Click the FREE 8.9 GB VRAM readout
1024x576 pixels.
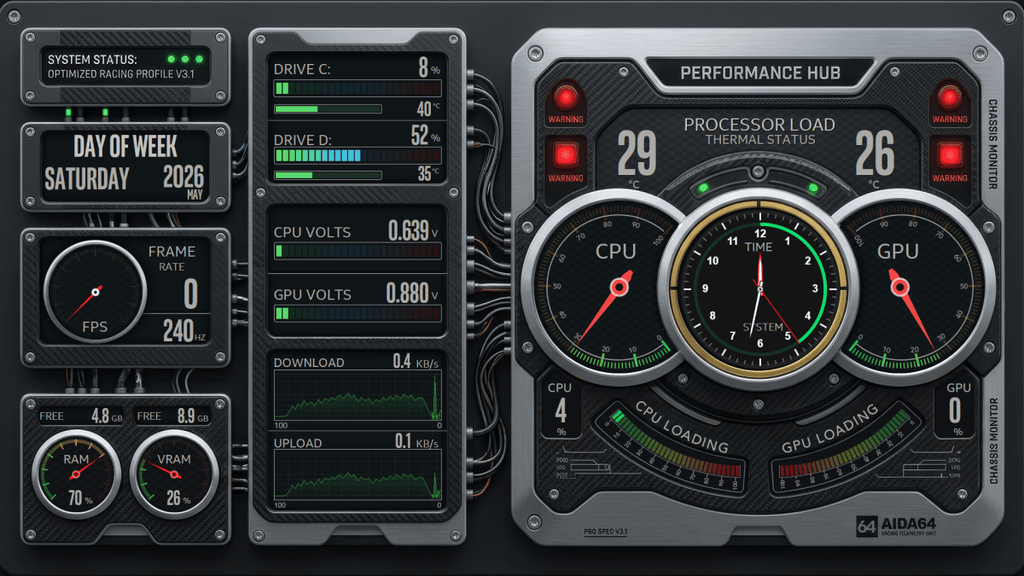[172, 416]
